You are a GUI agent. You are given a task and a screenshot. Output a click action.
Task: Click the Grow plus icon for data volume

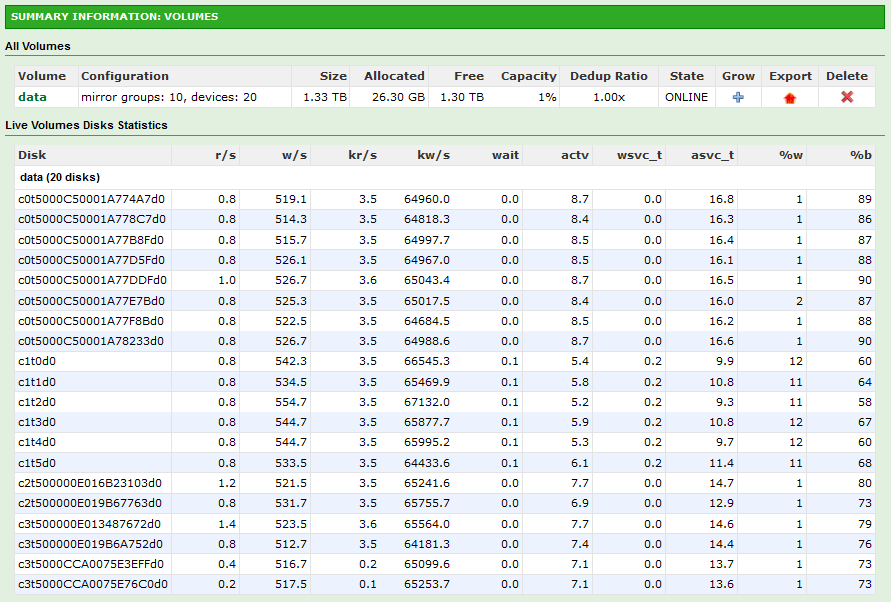point(738,97)
